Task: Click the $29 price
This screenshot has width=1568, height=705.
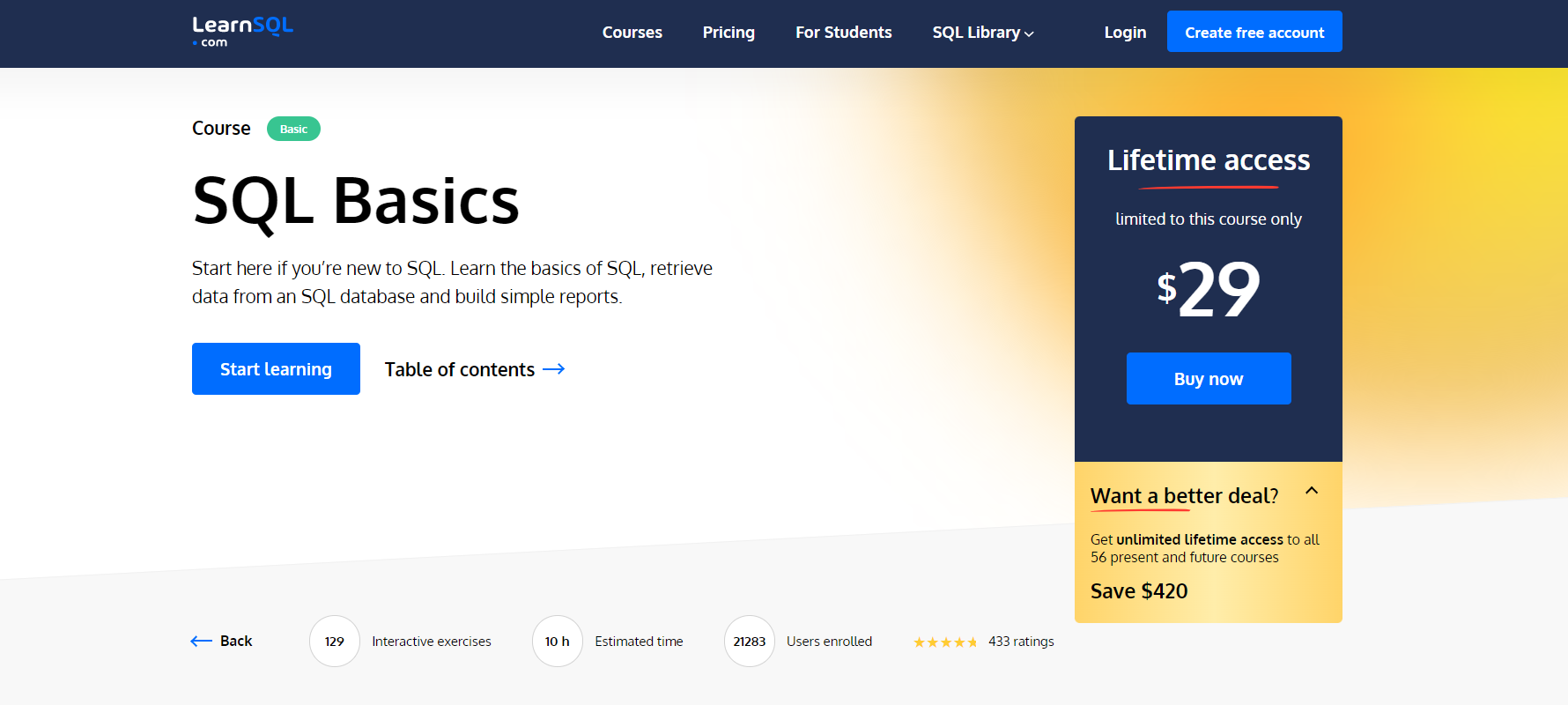Action: pyautogui.click(x=1209, y=289)
